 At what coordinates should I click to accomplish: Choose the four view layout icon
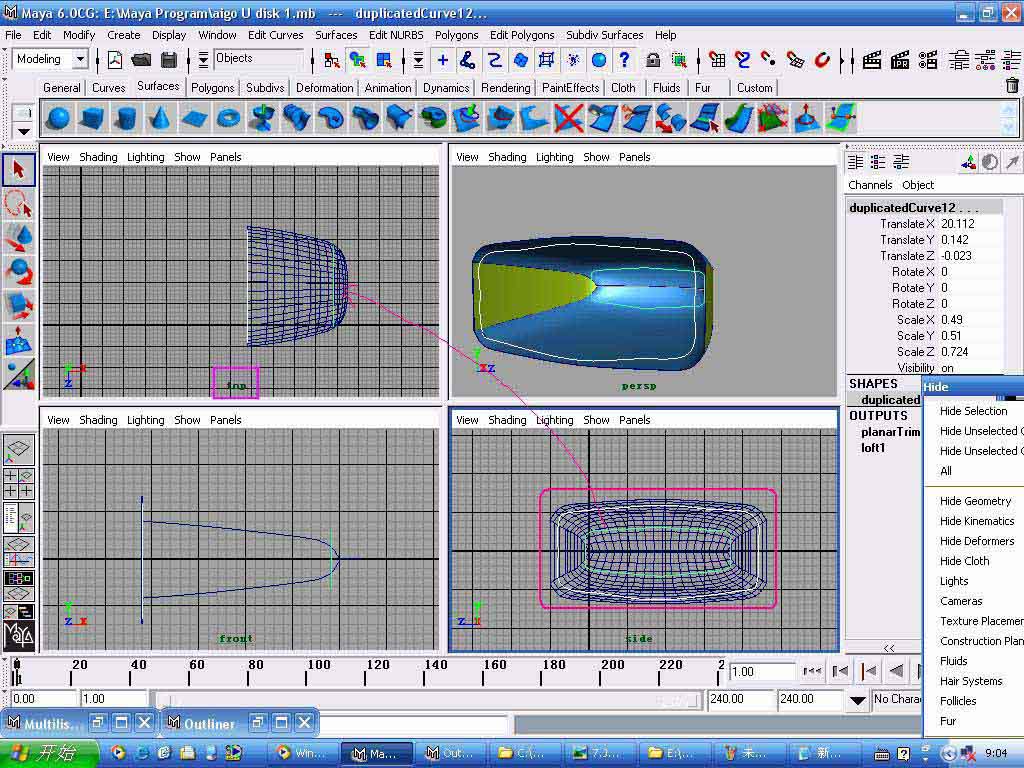tap(19, 483)
